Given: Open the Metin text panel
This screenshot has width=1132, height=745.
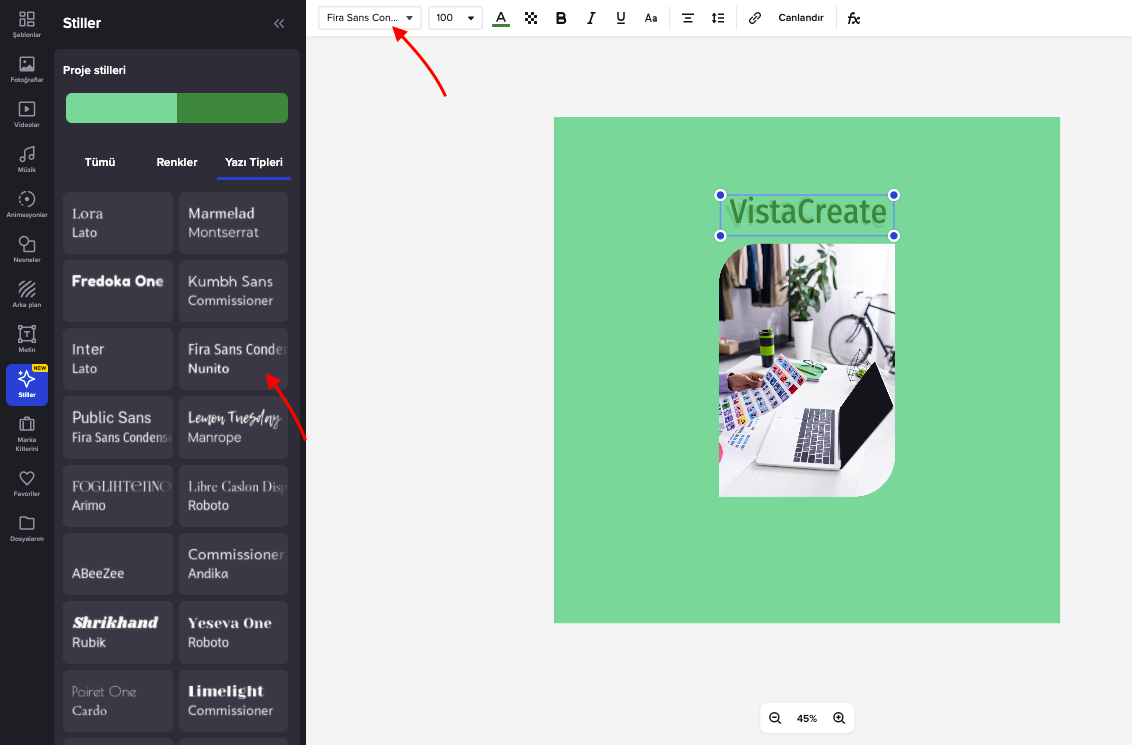Looking at the screenshot, I should 27,339.
